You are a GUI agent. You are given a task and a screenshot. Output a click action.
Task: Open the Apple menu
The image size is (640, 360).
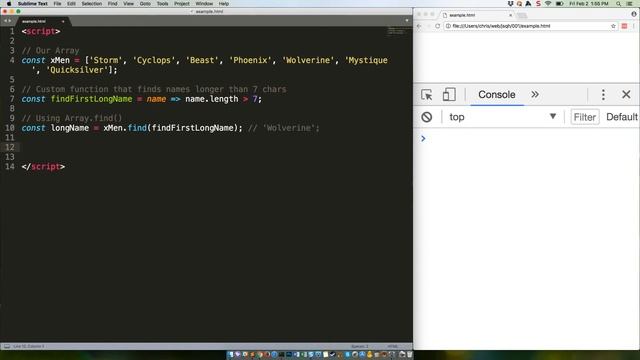pyautogui.click(x=9, y=4)
